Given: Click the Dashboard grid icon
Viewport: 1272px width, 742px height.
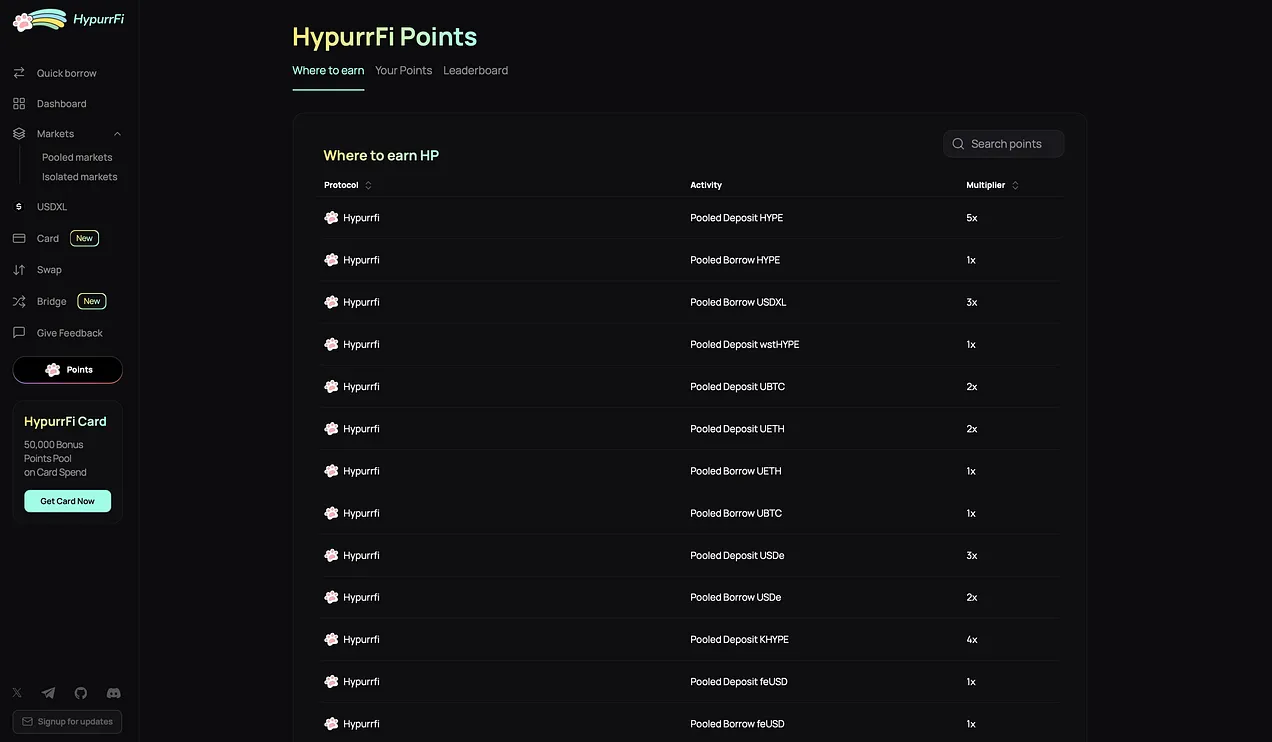Looking at the screenshot, I should click(x=18, y=103).
